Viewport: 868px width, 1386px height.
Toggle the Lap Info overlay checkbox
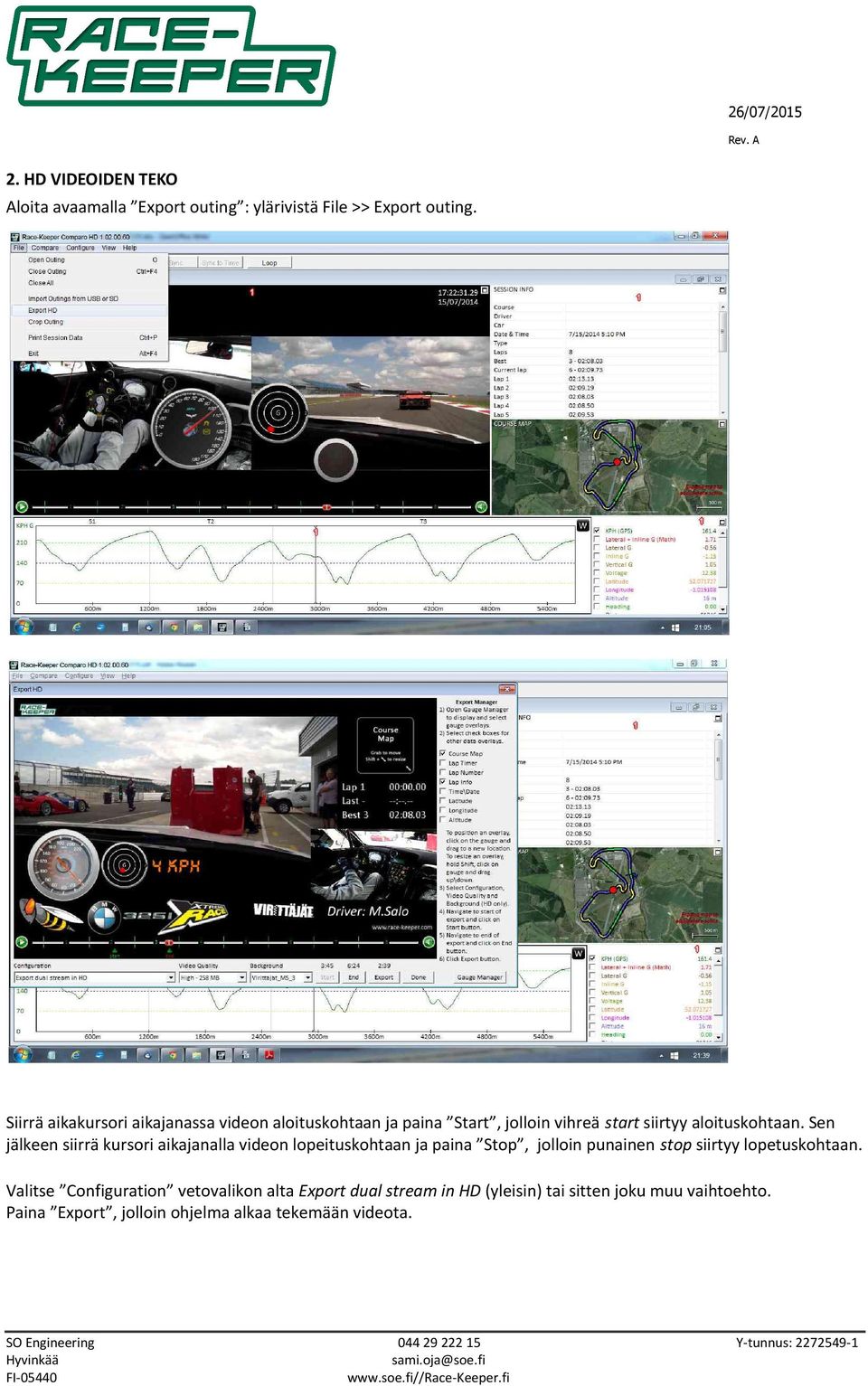click(x=443, y=782)
